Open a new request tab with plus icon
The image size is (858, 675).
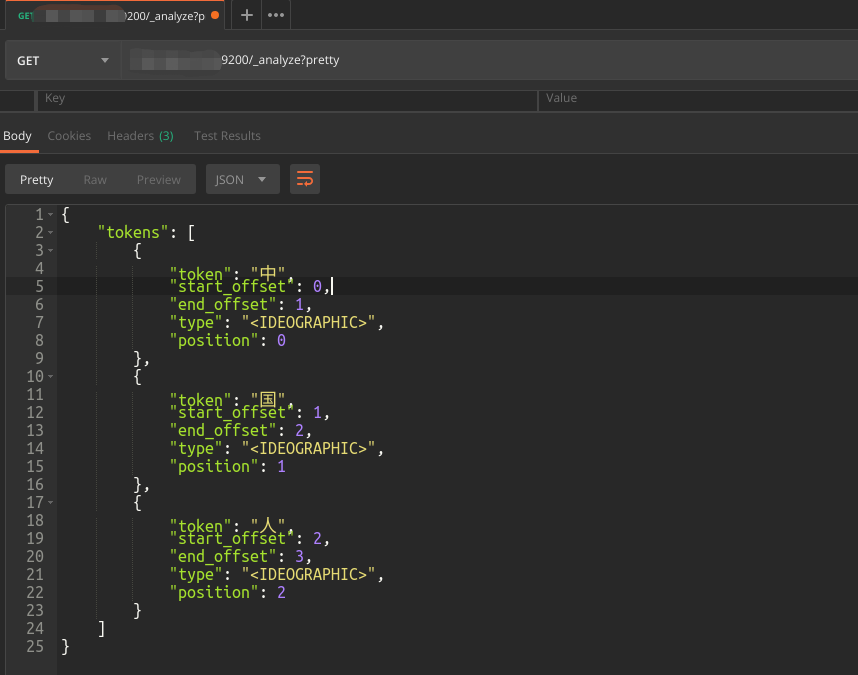click(247, 15)
